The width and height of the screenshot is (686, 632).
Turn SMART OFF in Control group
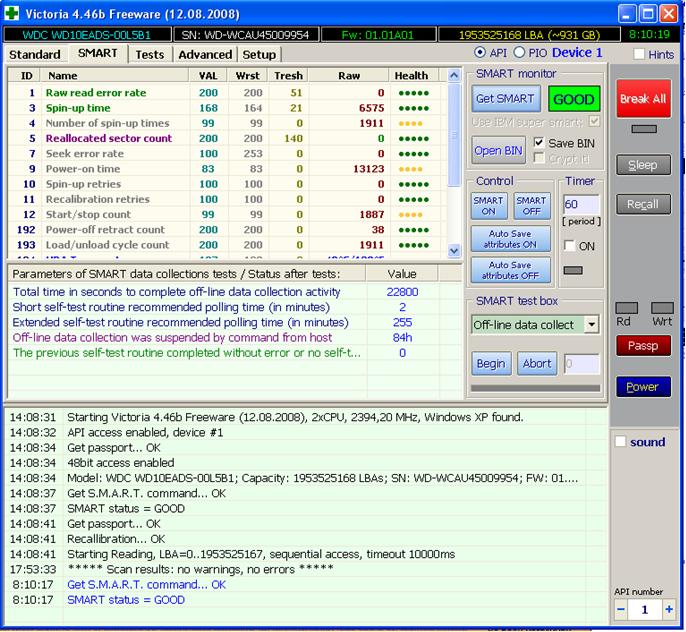532,206
